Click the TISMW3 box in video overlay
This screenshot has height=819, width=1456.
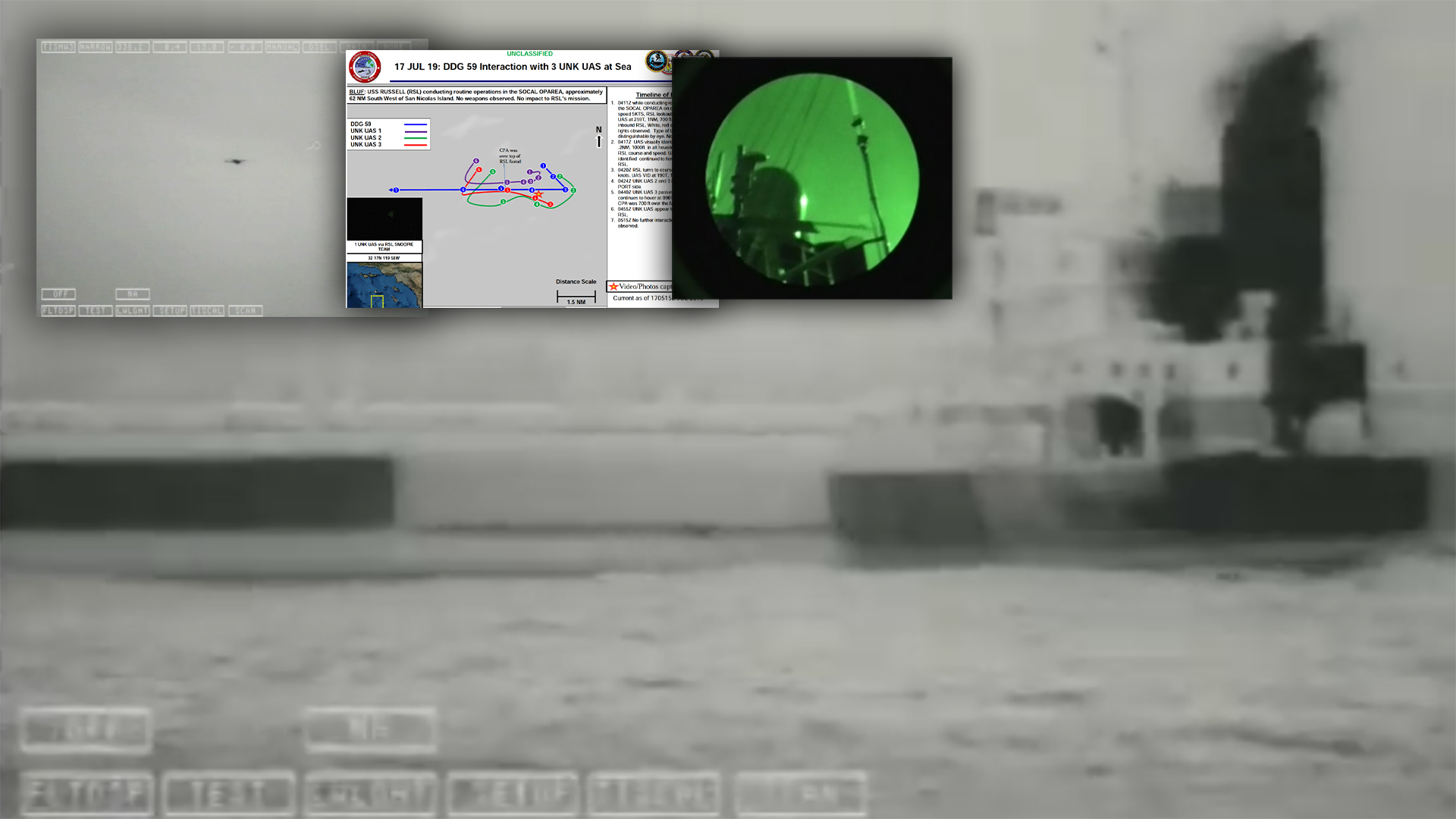58,47
